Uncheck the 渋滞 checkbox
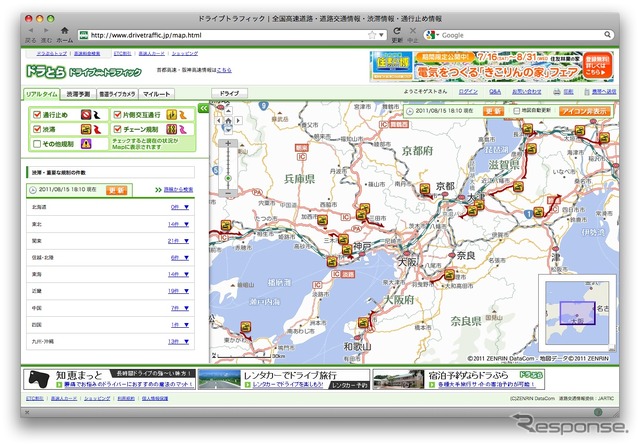The height and width of the screenshot is (446, 640). [x=37, y=129]
